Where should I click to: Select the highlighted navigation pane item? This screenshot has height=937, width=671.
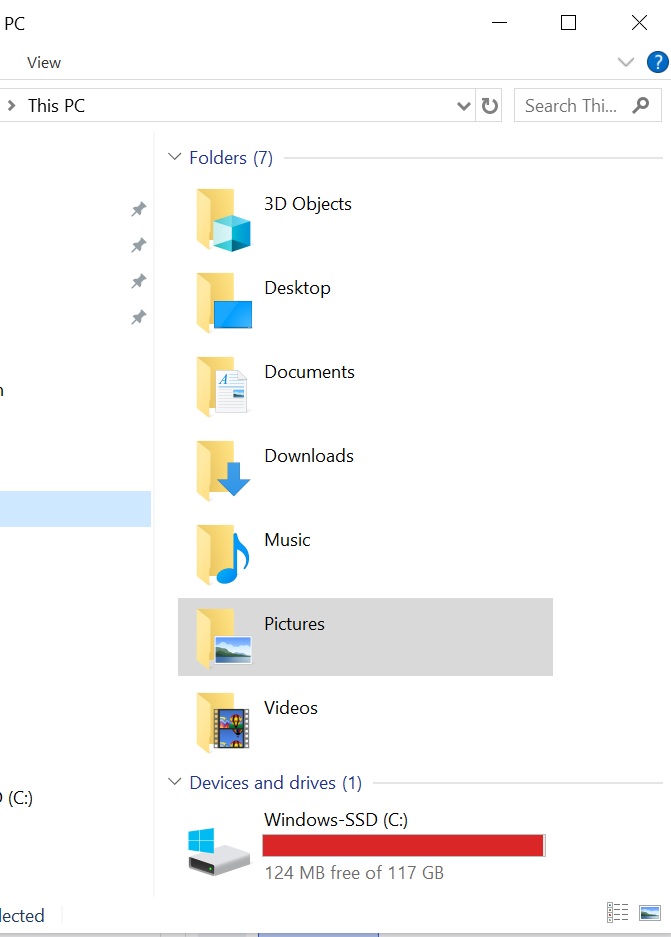tap(75, 509)
